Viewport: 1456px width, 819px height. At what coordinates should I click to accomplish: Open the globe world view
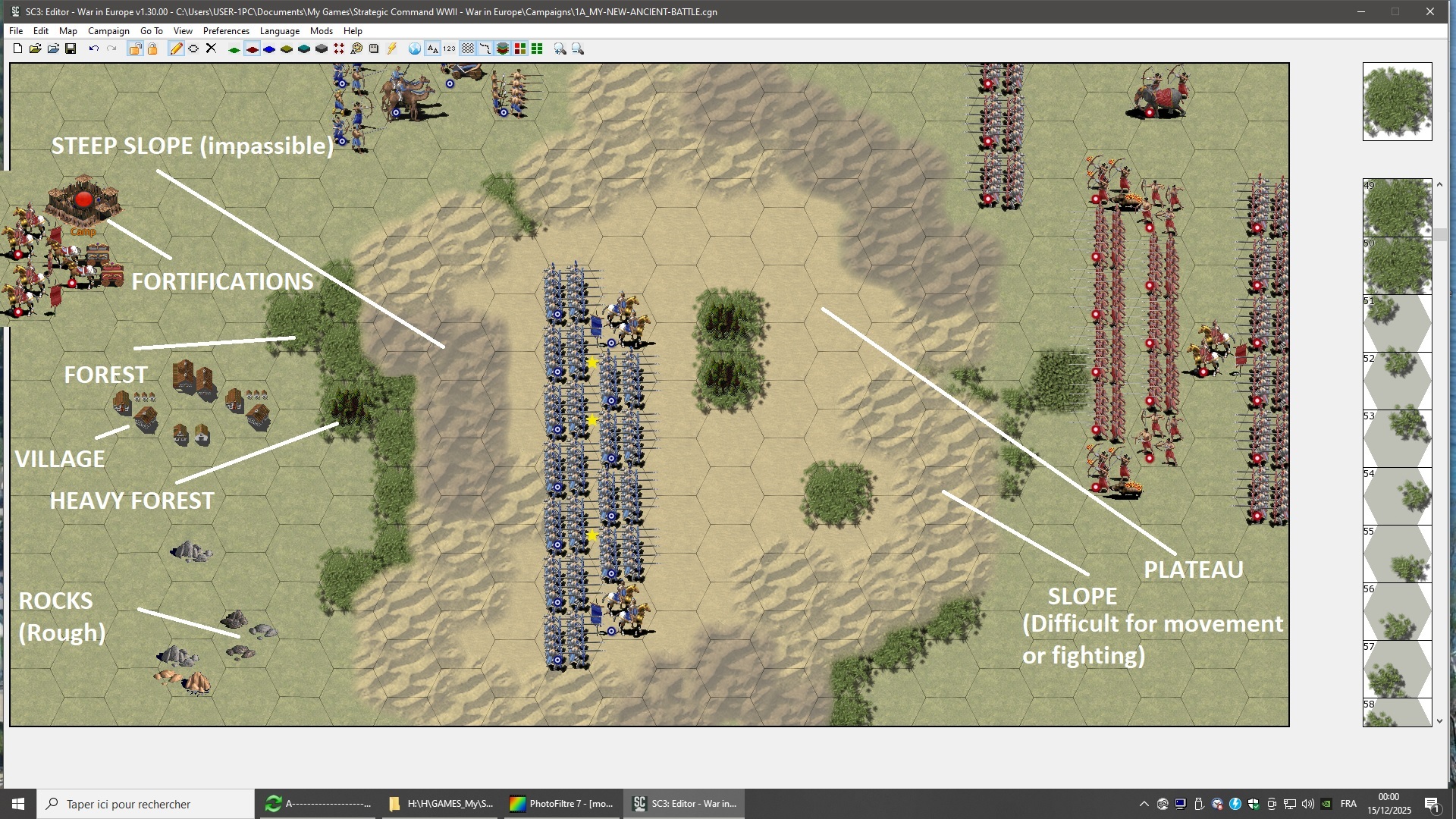tap(413, 49)
